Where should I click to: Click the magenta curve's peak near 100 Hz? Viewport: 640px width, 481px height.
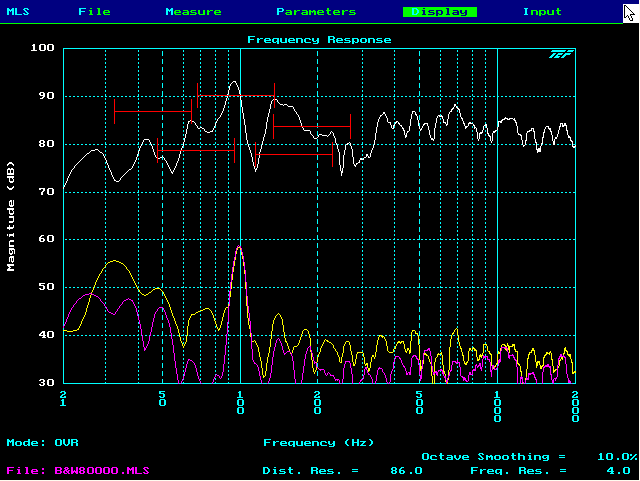coord(239,247)
